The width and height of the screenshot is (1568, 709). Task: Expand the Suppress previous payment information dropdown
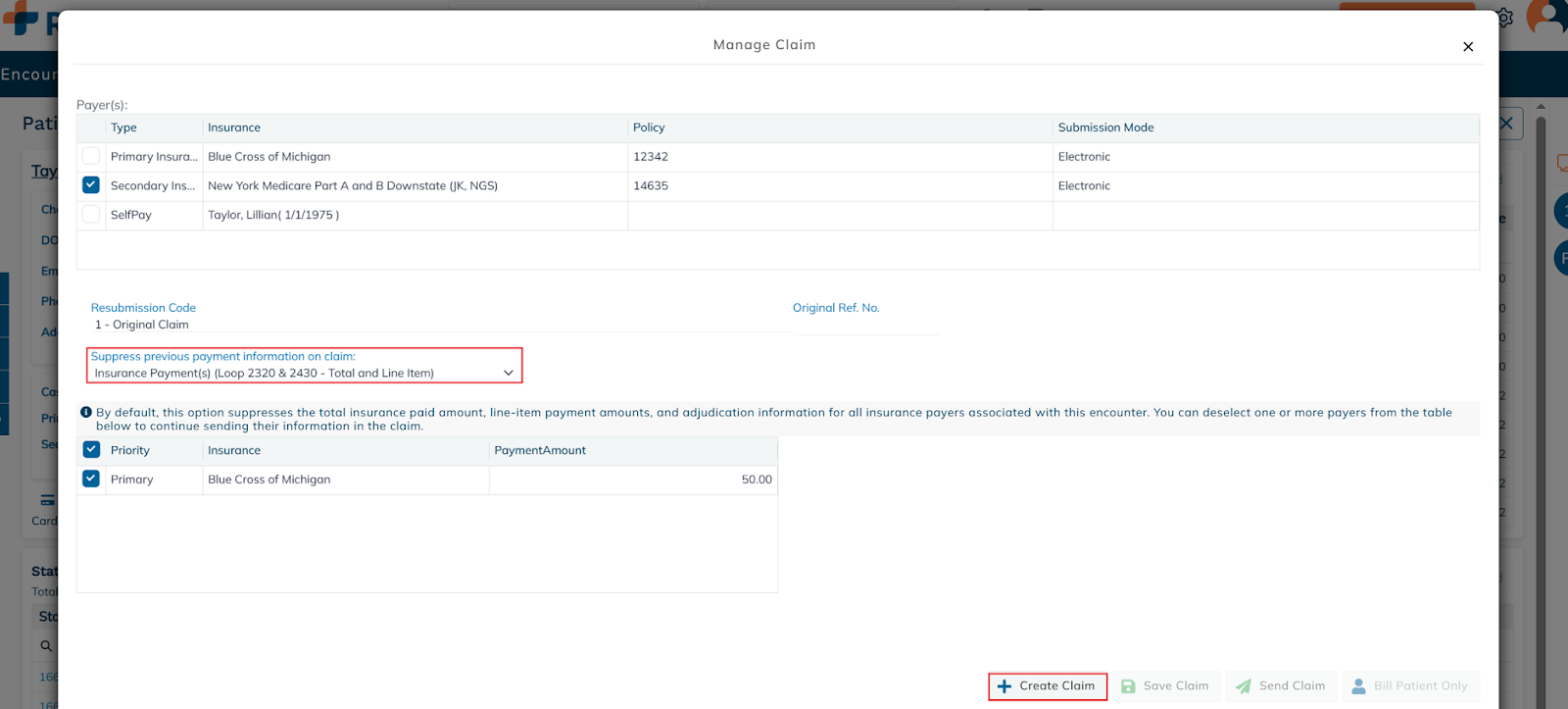(508, 374)
